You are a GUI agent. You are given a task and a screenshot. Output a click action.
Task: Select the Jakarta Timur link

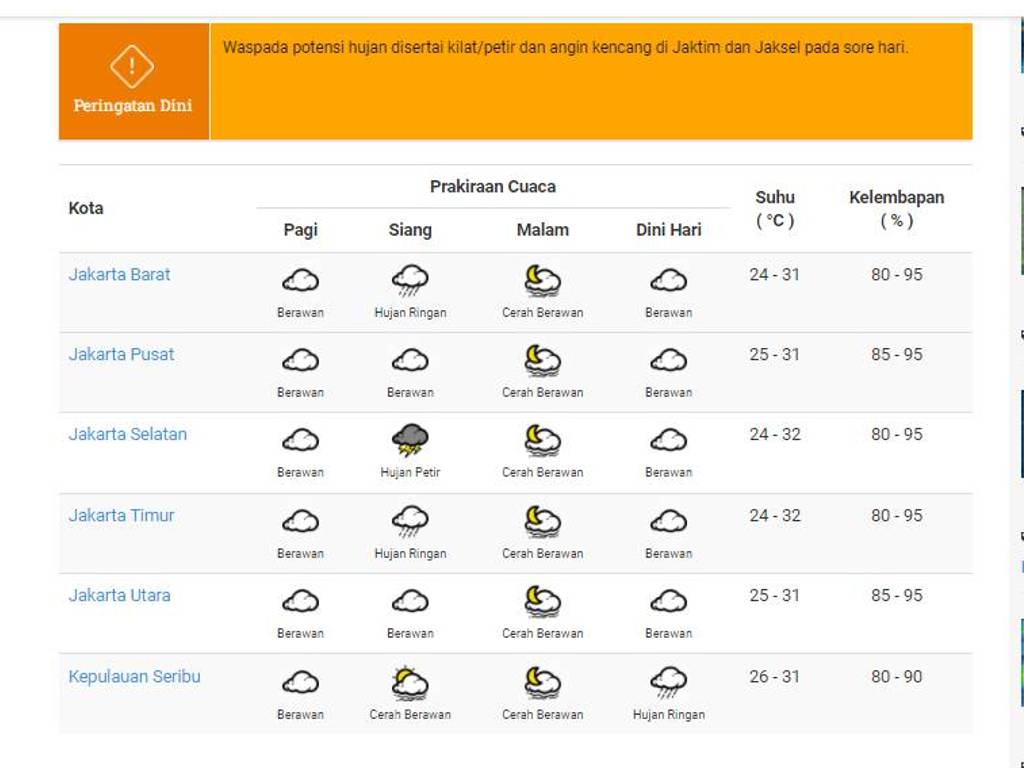[121, 515]
